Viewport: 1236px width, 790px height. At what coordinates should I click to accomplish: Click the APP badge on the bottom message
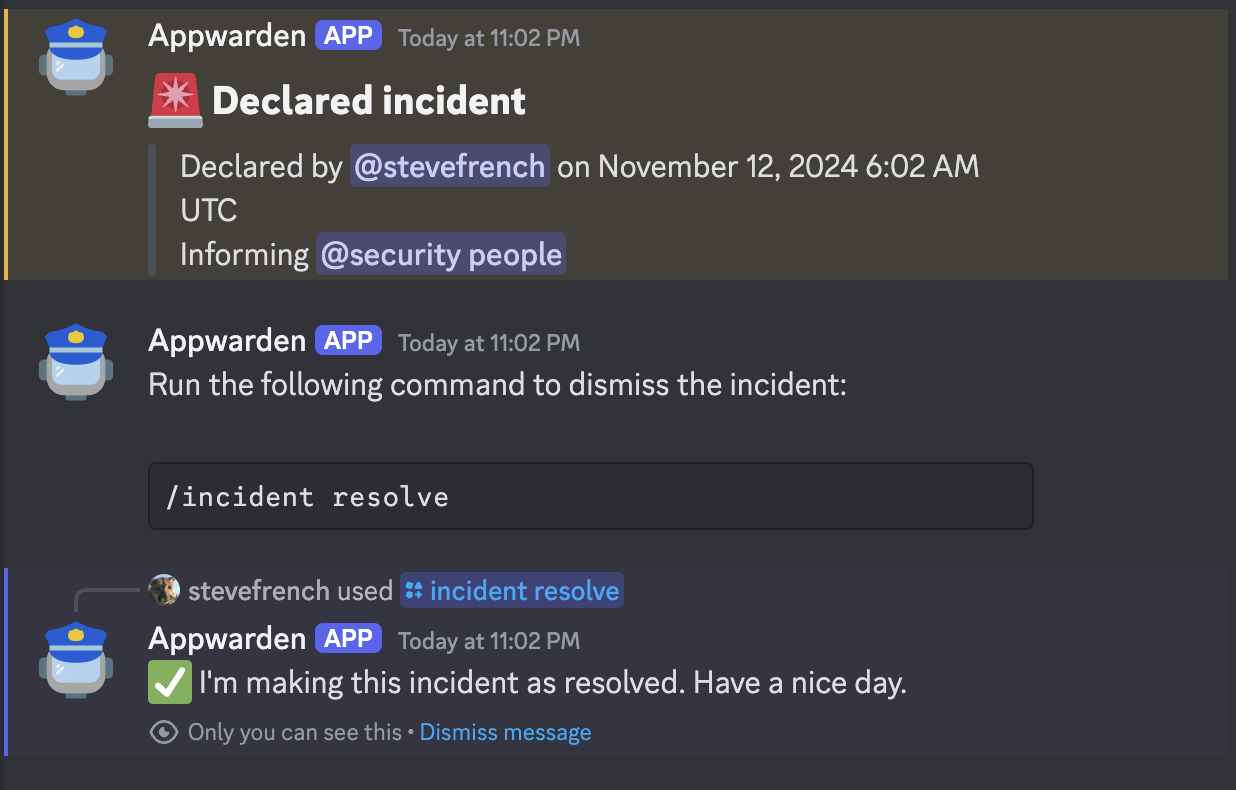click(x=348, y=638)
